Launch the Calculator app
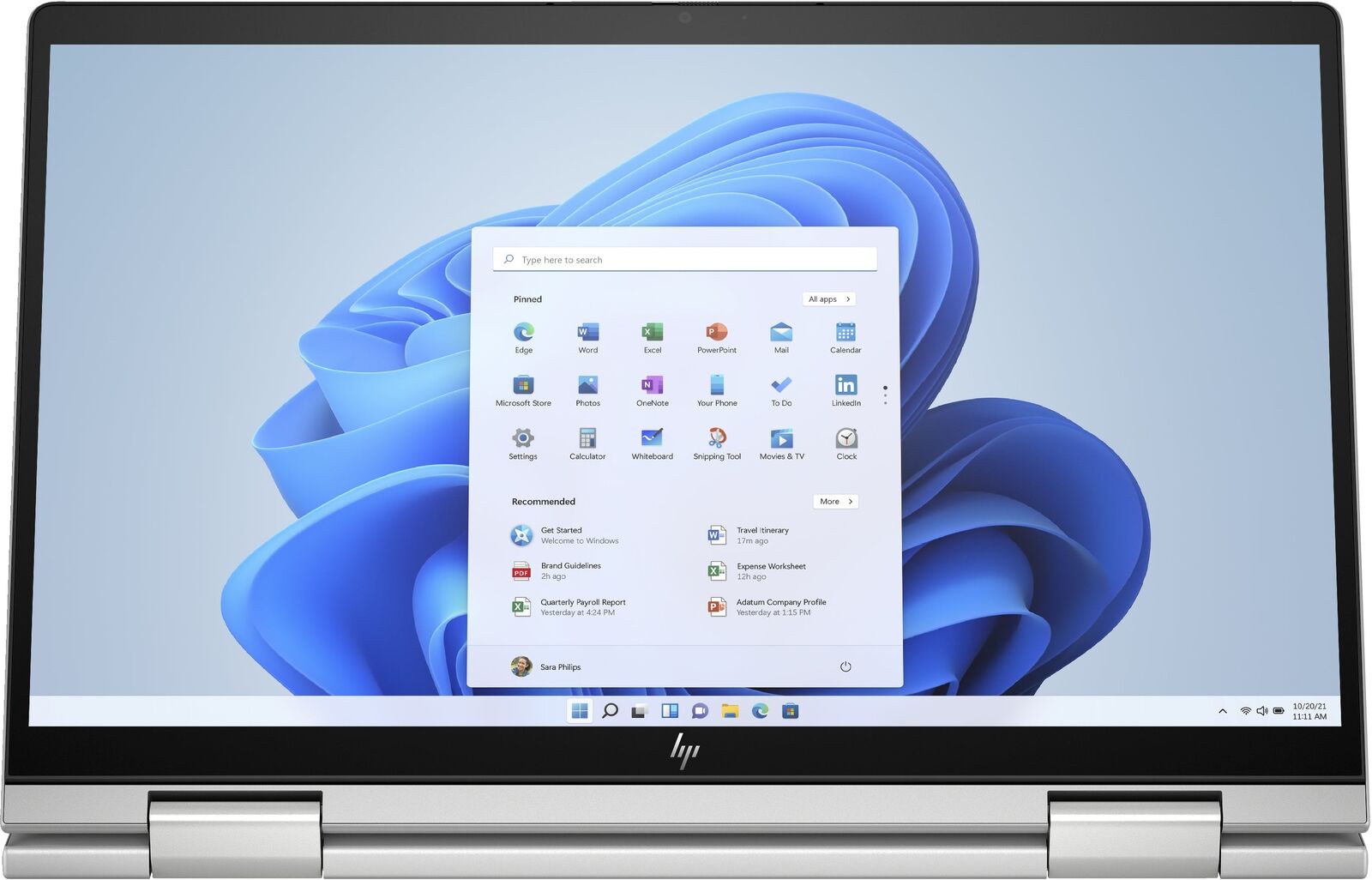The image size is (1372, 880). (x=587, y=443)
